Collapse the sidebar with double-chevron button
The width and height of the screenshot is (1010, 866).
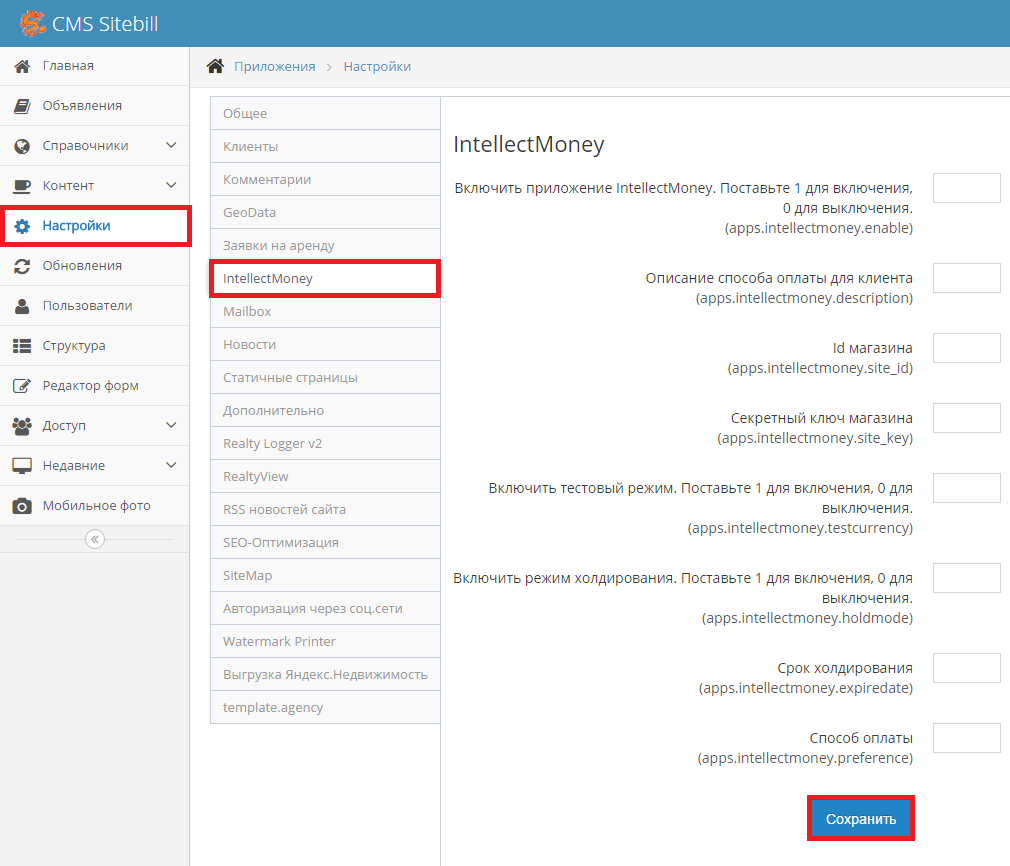click(95, 539)
